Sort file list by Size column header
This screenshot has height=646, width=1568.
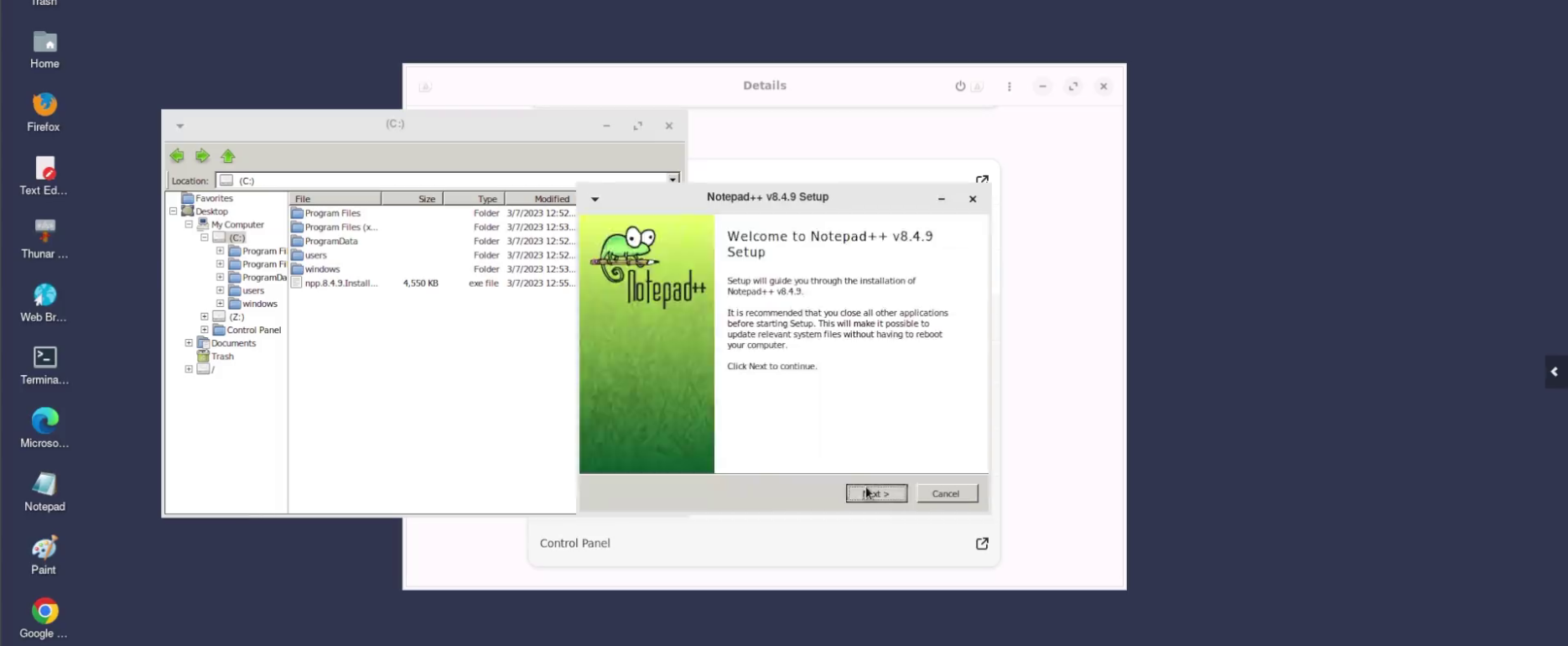click(413, 199)
